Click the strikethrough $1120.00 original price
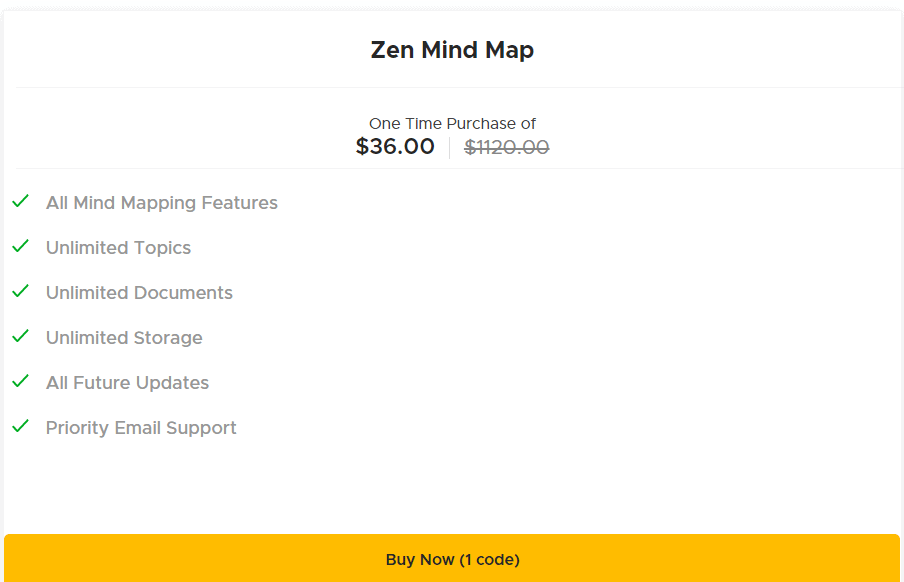Viewport: 904px width, 582px height. pos(506,146)
